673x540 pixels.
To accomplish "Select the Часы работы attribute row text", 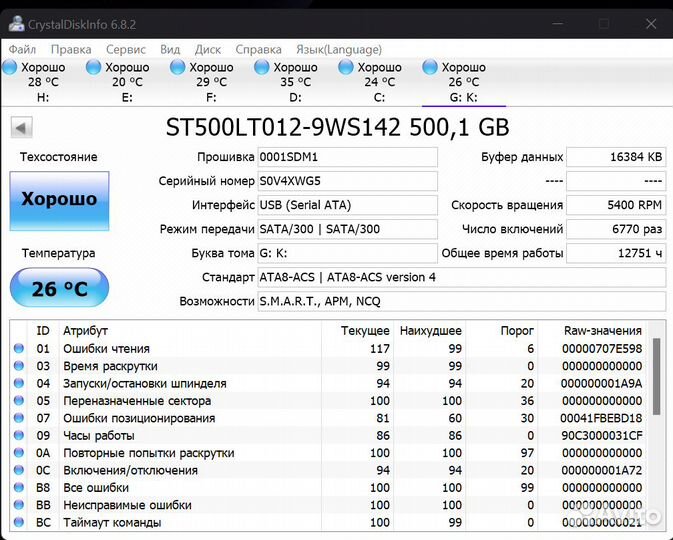I will pos(99,436).
